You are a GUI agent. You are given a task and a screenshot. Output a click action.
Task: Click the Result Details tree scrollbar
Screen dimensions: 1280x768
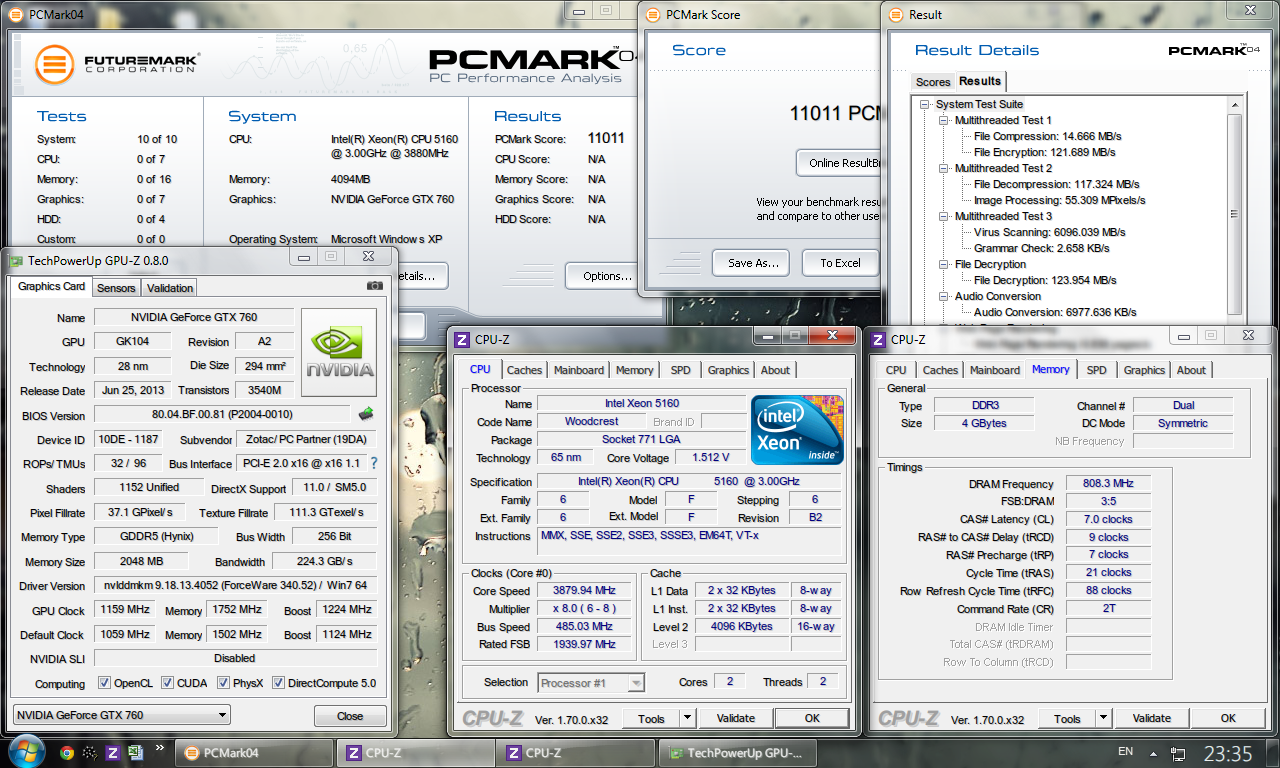point(1234,210)
